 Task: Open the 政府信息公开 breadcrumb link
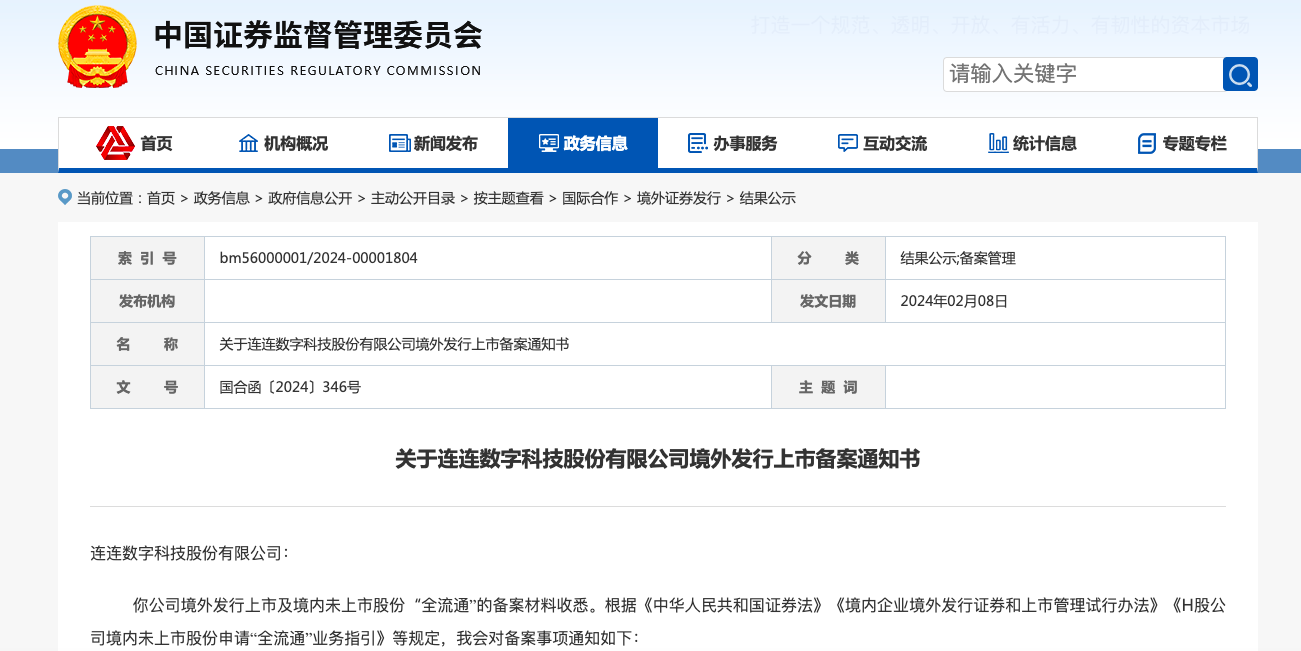point(310,198)
